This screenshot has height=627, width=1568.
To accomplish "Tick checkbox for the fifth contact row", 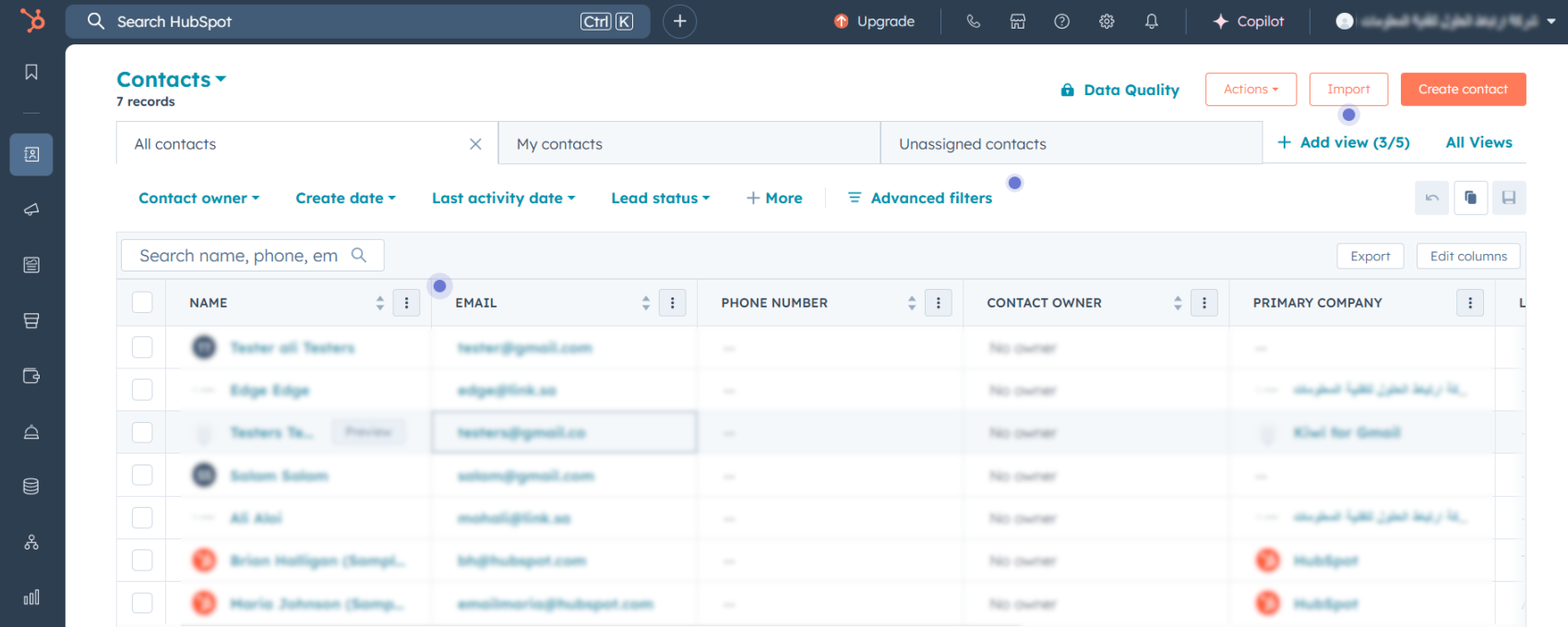I will click(x=142, y=517).
